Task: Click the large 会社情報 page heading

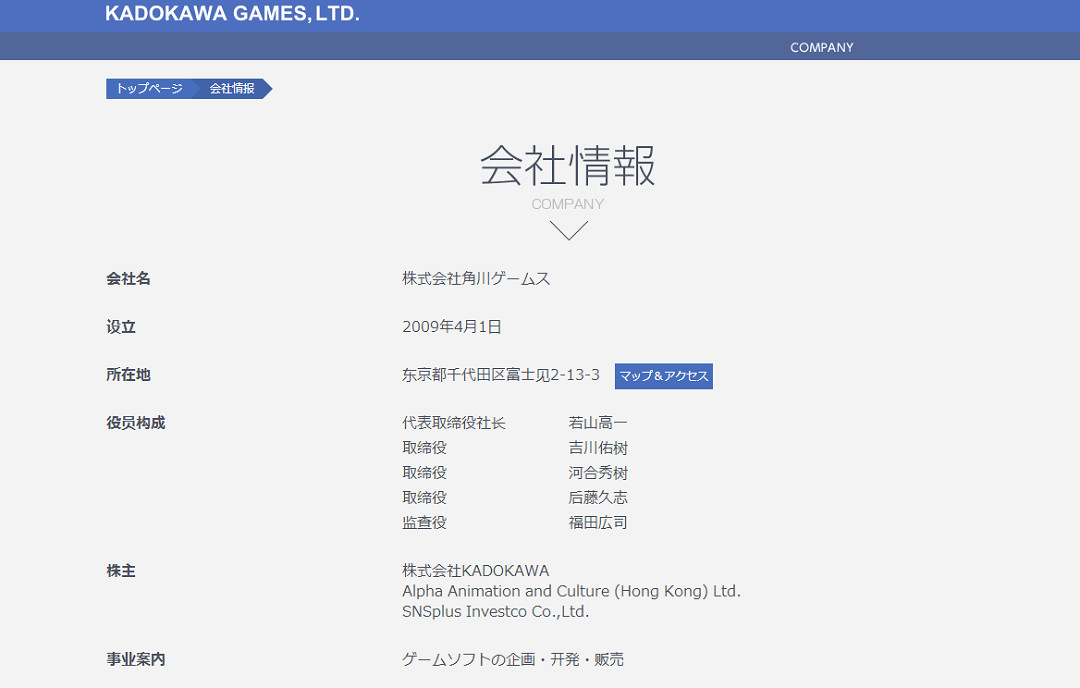Action: pos(567,166)
